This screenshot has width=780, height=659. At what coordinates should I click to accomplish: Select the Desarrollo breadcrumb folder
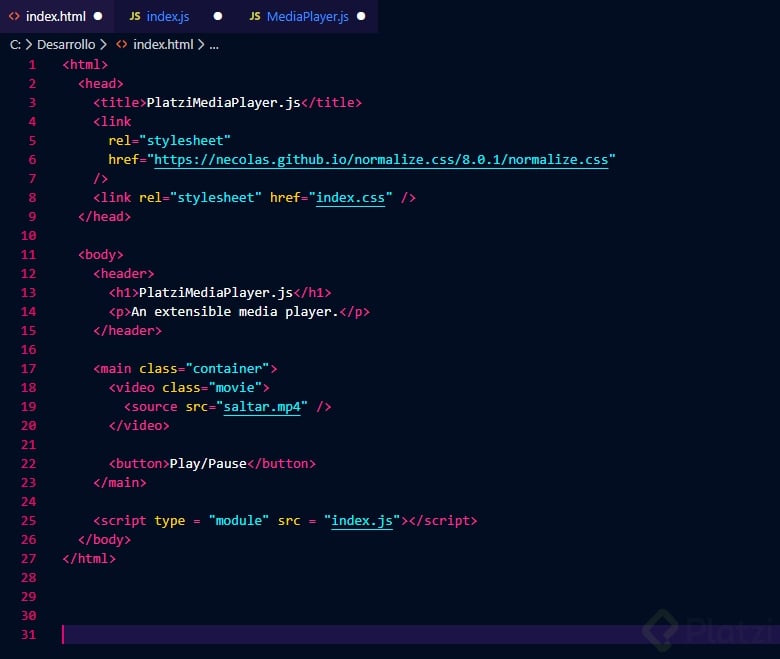tap(66, 45)
